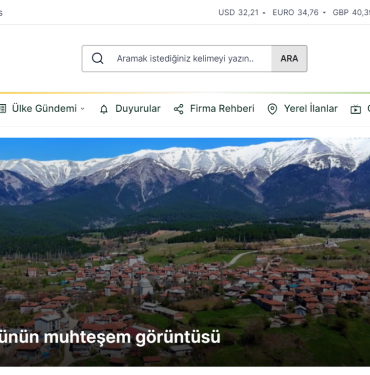Click the share icon beside Firma Rehberi
The width and height of the screenshot is (370, 375).
(179, 109)
